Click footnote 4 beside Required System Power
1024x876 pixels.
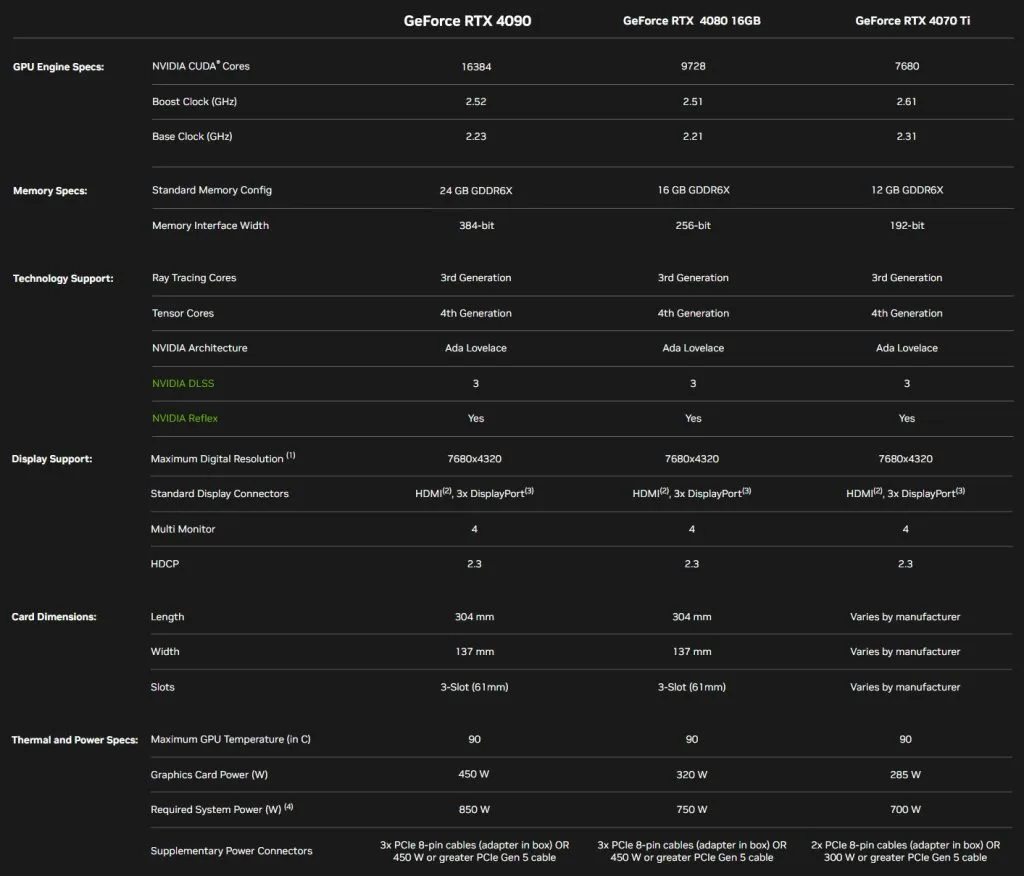[x=289, y=807]
